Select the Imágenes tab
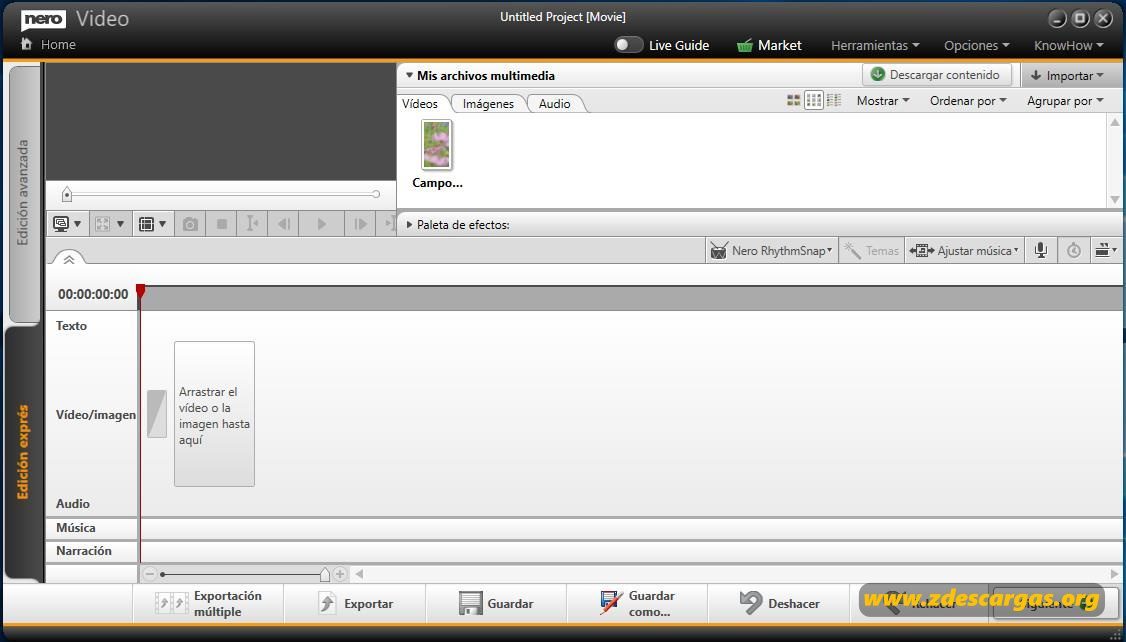Screen dimensions: 1126x642 (488, 103)
